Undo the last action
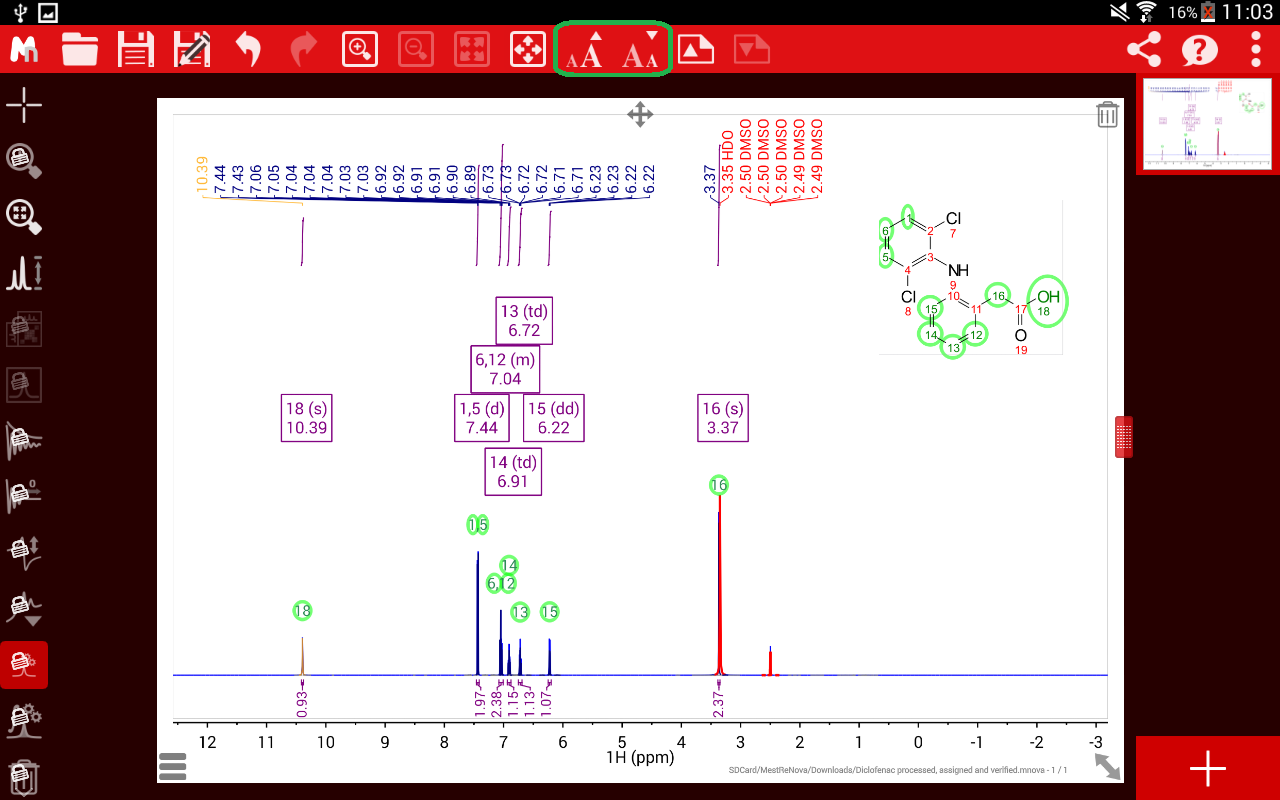 (x=248, y=49)
